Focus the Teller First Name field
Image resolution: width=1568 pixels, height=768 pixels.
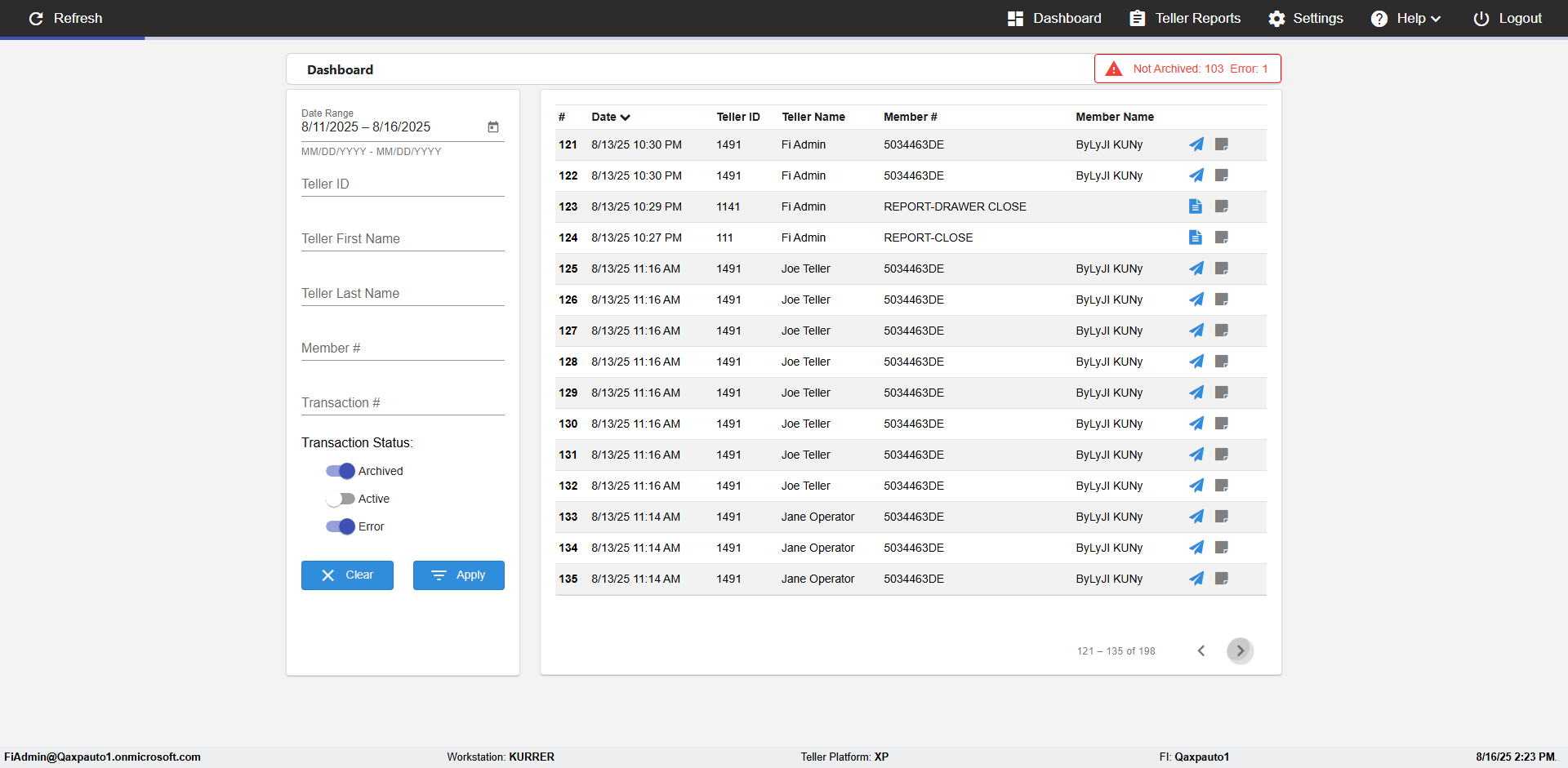tap(403, 239)
